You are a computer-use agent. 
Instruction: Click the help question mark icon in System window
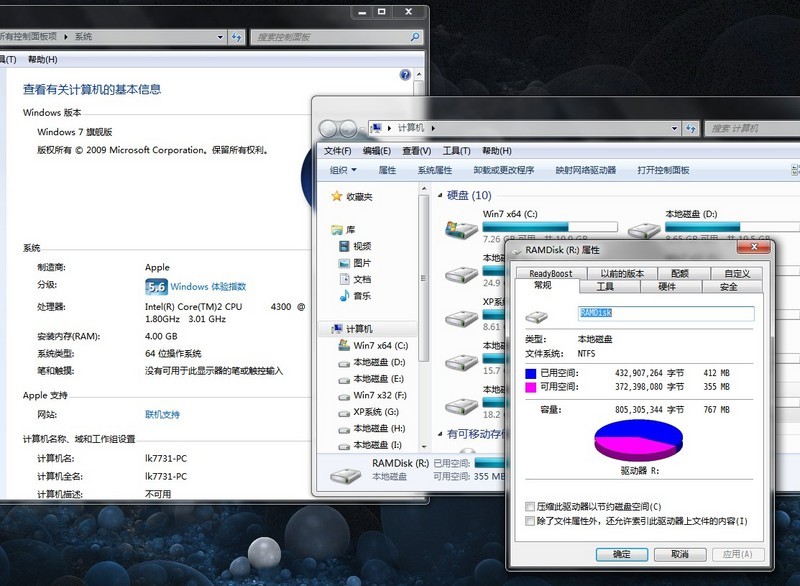pos(405,75)
